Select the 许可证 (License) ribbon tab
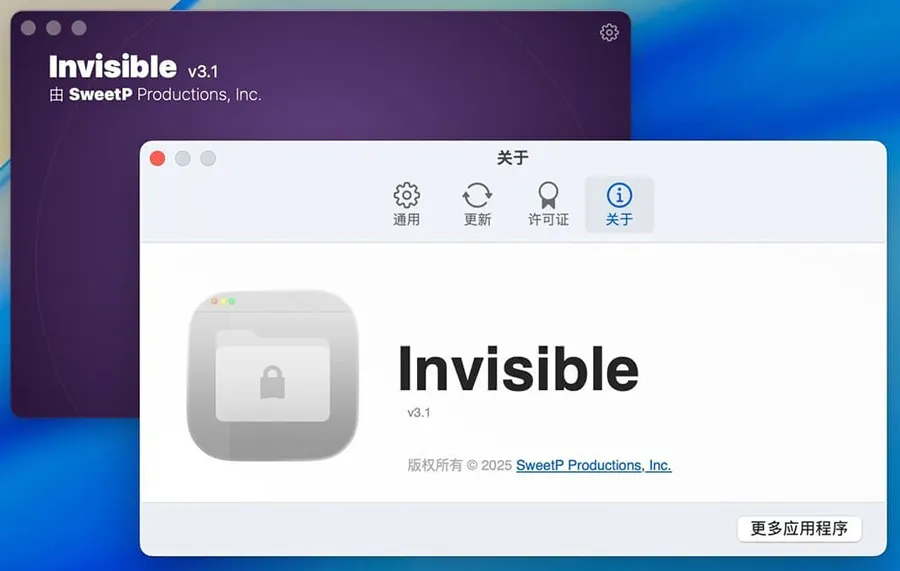This screenshot has height=571, width=900. 548,204
